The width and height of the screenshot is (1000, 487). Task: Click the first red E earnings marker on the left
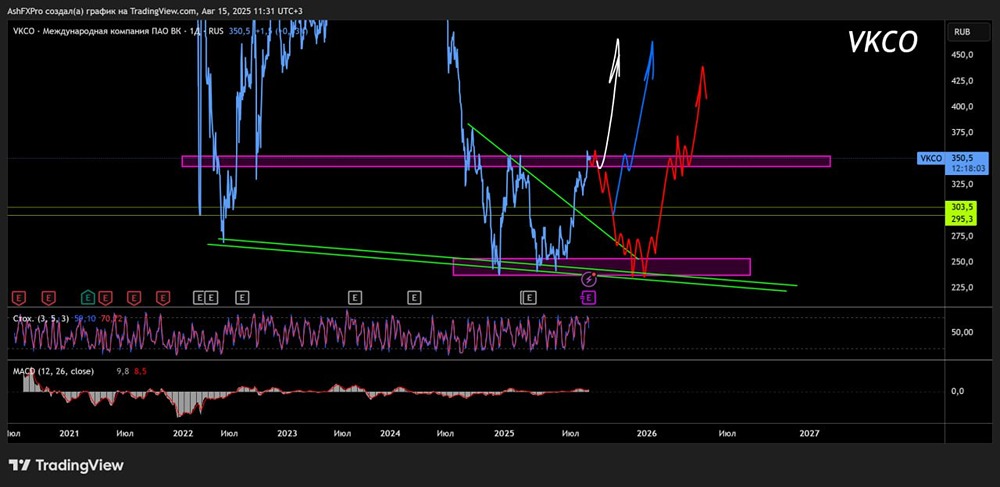(20, 297)
